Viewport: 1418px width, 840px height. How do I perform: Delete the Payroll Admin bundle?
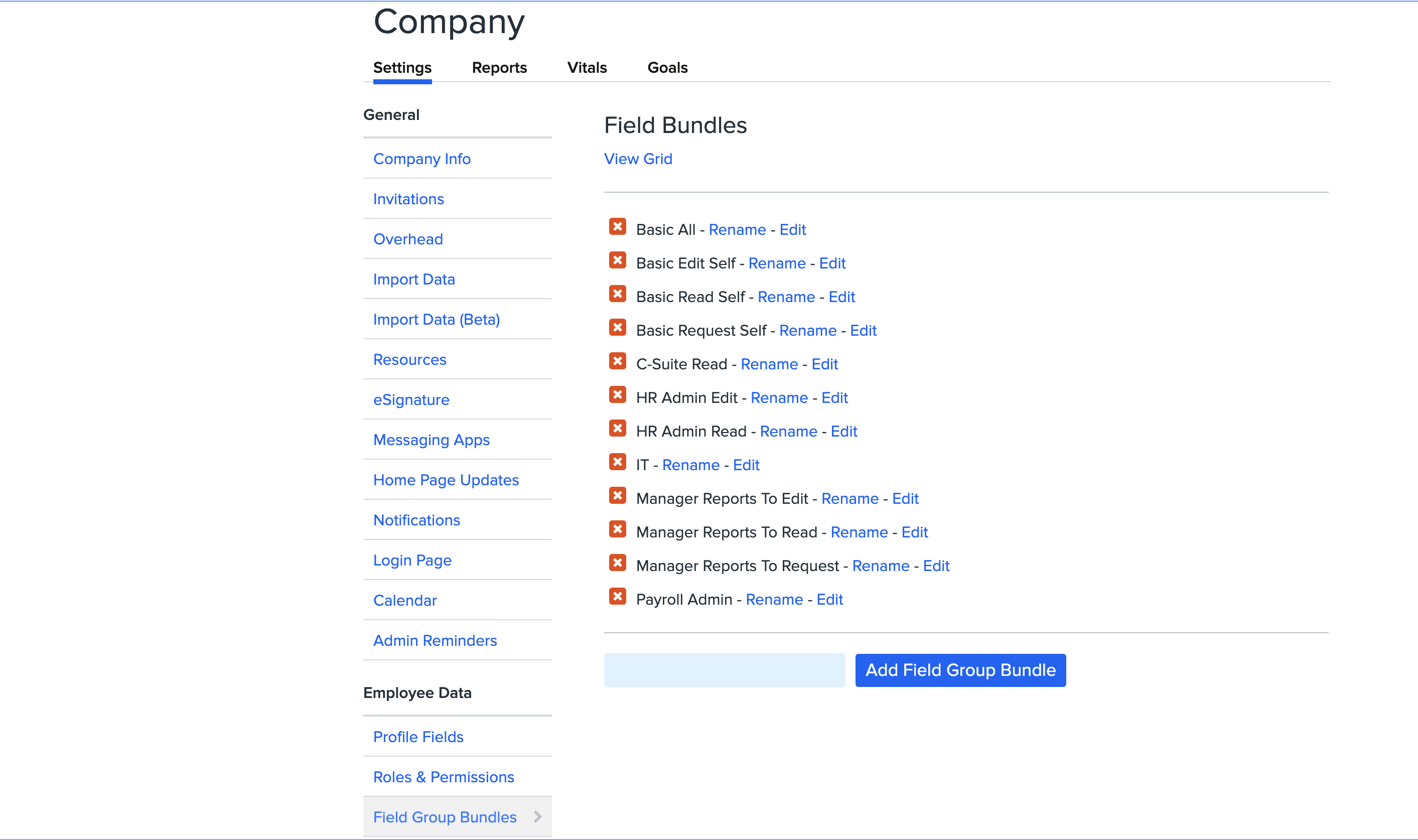(x=617, y=597)
